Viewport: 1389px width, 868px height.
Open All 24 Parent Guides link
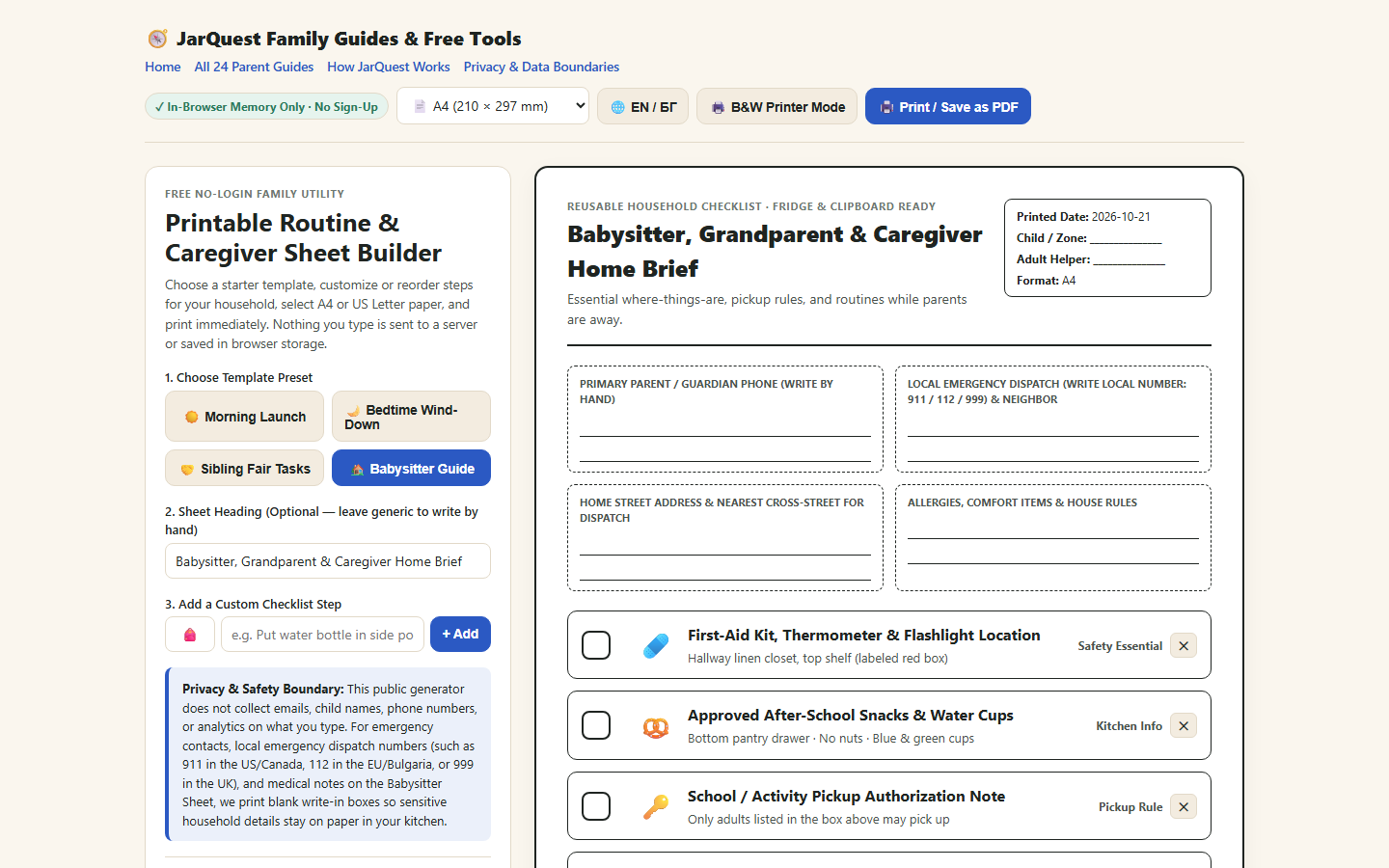click(x=254, y=67)
